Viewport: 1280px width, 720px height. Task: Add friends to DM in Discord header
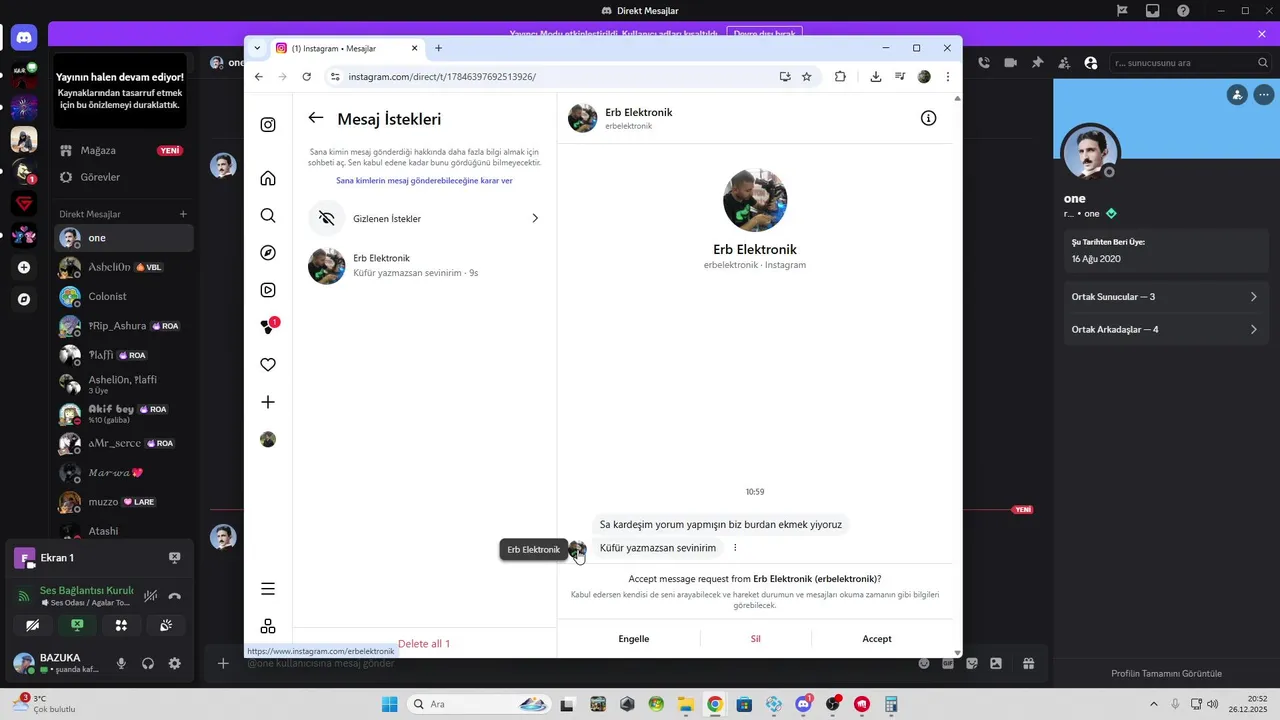[x=1064, y=63]
